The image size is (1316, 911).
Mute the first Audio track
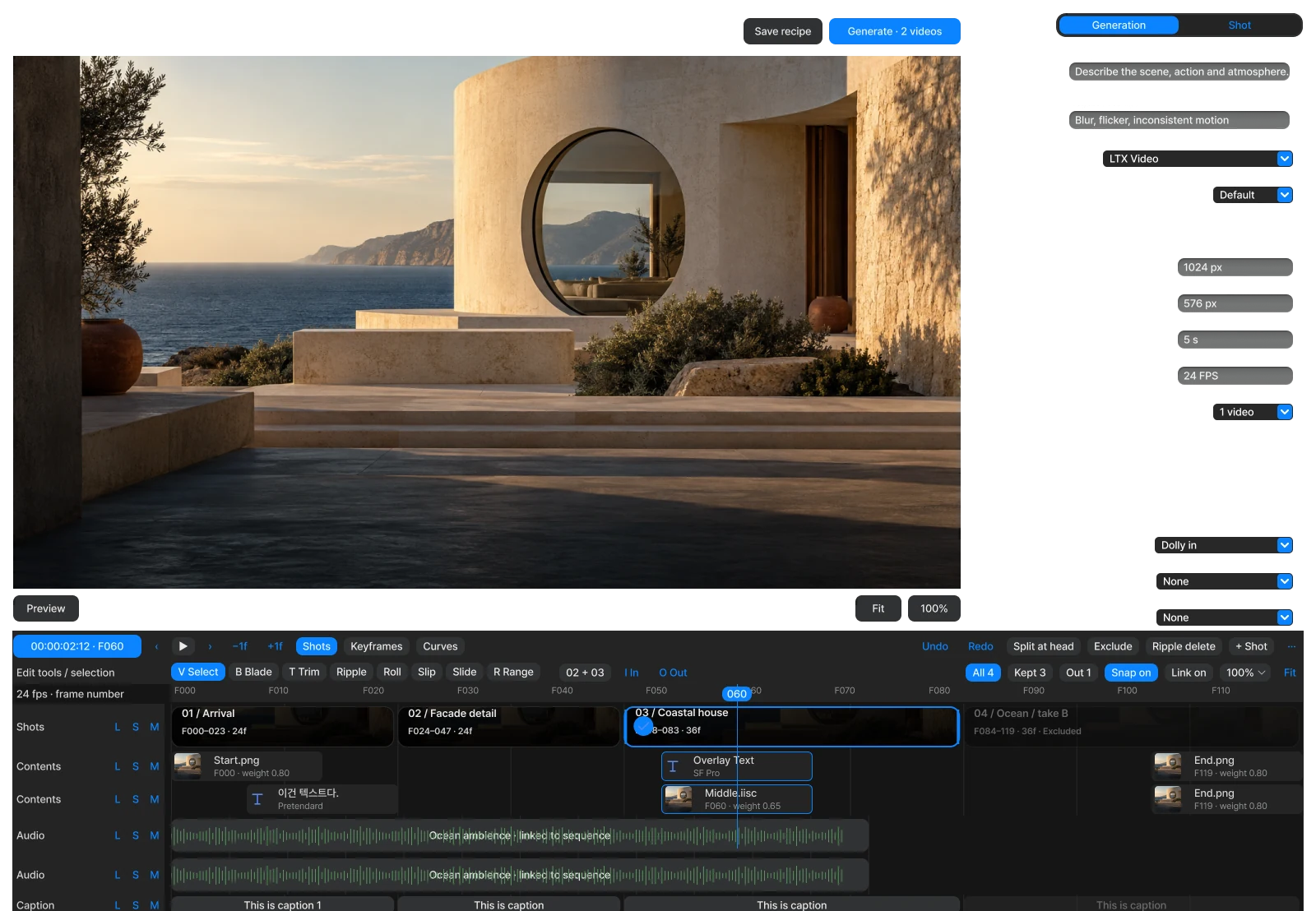(x=155, y=835)
